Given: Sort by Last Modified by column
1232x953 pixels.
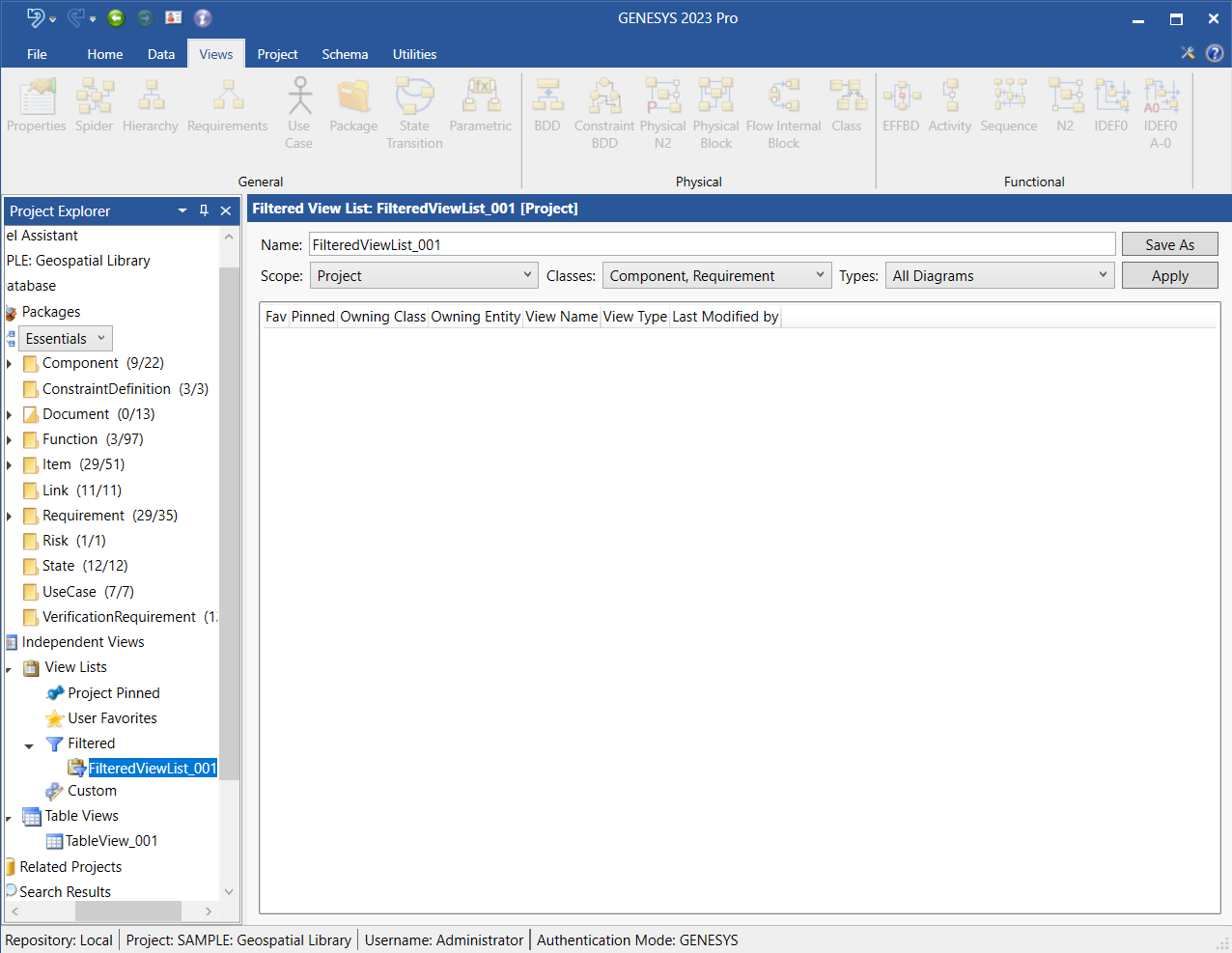Looking at the screenshot, I should pyautogui.click(x=725, y=317).
